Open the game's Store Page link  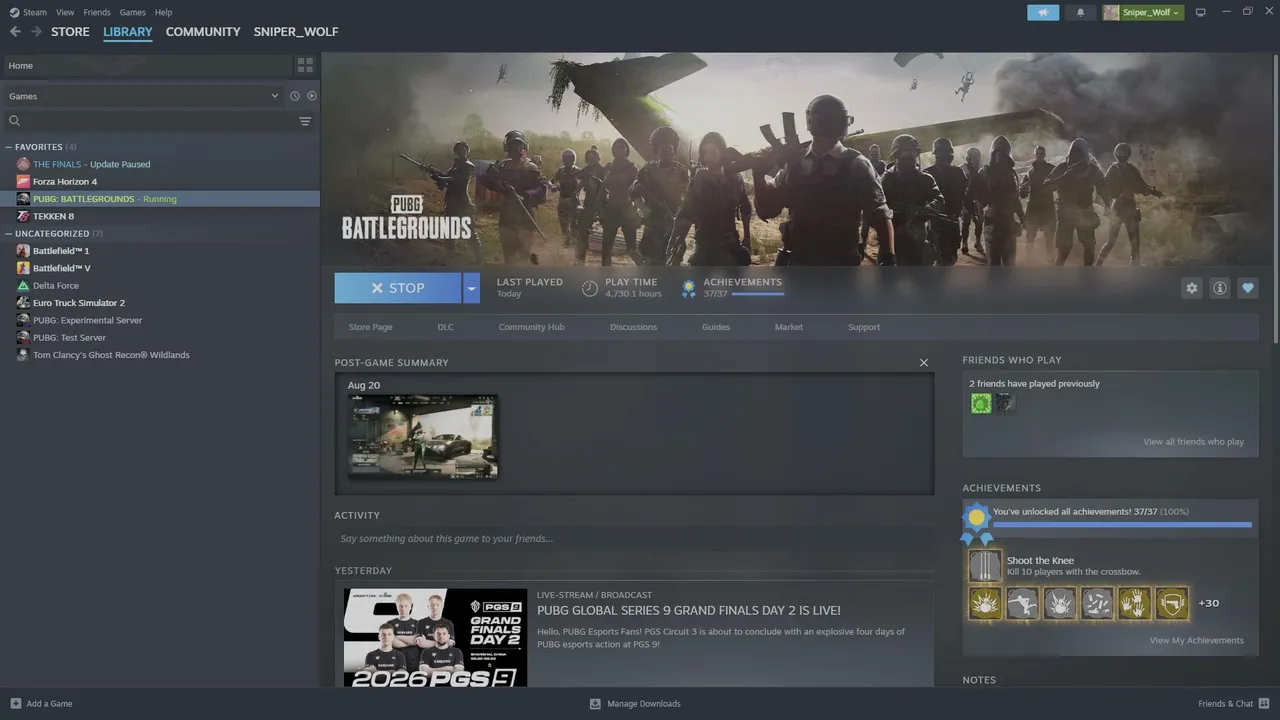coord(370,327)
